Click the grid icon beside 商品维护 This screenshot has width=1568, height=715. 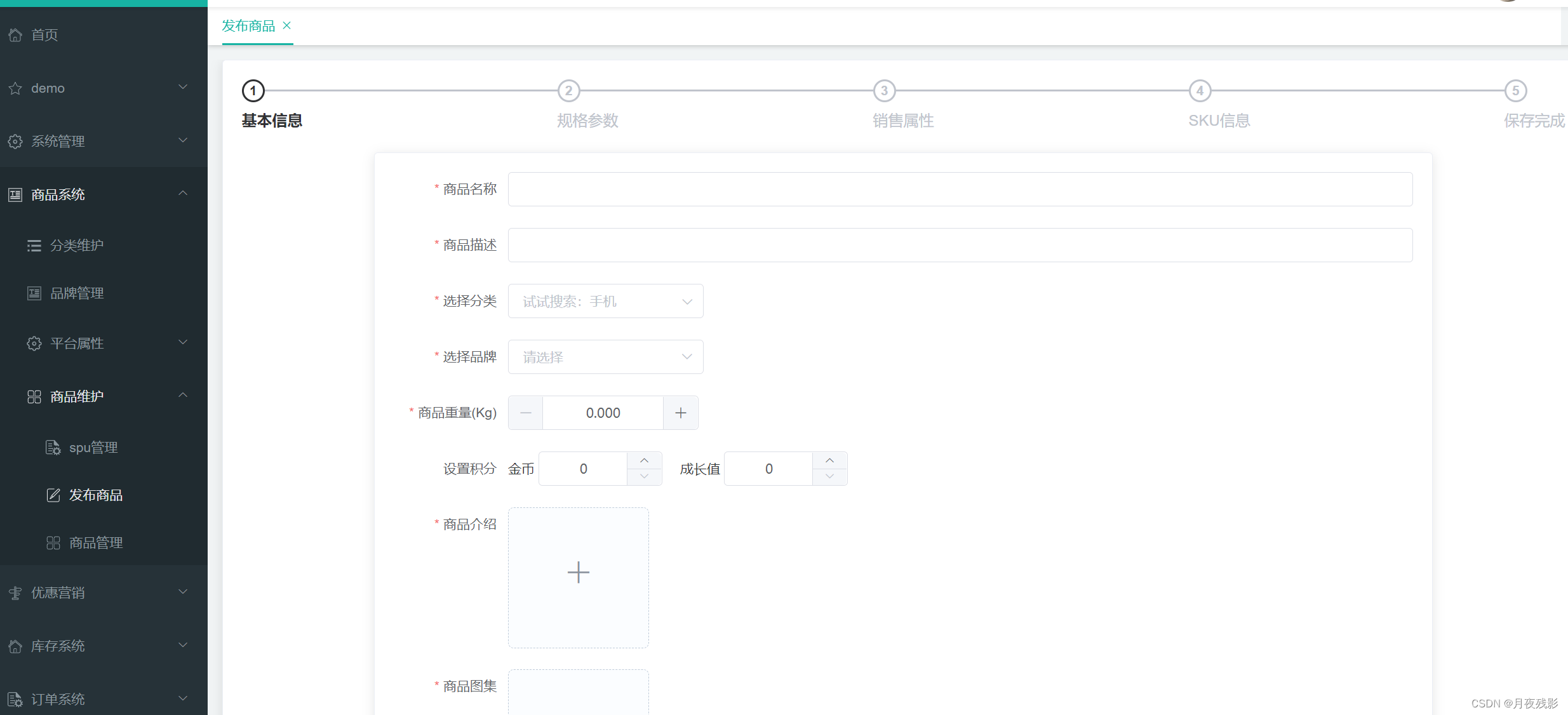[34, 396]
